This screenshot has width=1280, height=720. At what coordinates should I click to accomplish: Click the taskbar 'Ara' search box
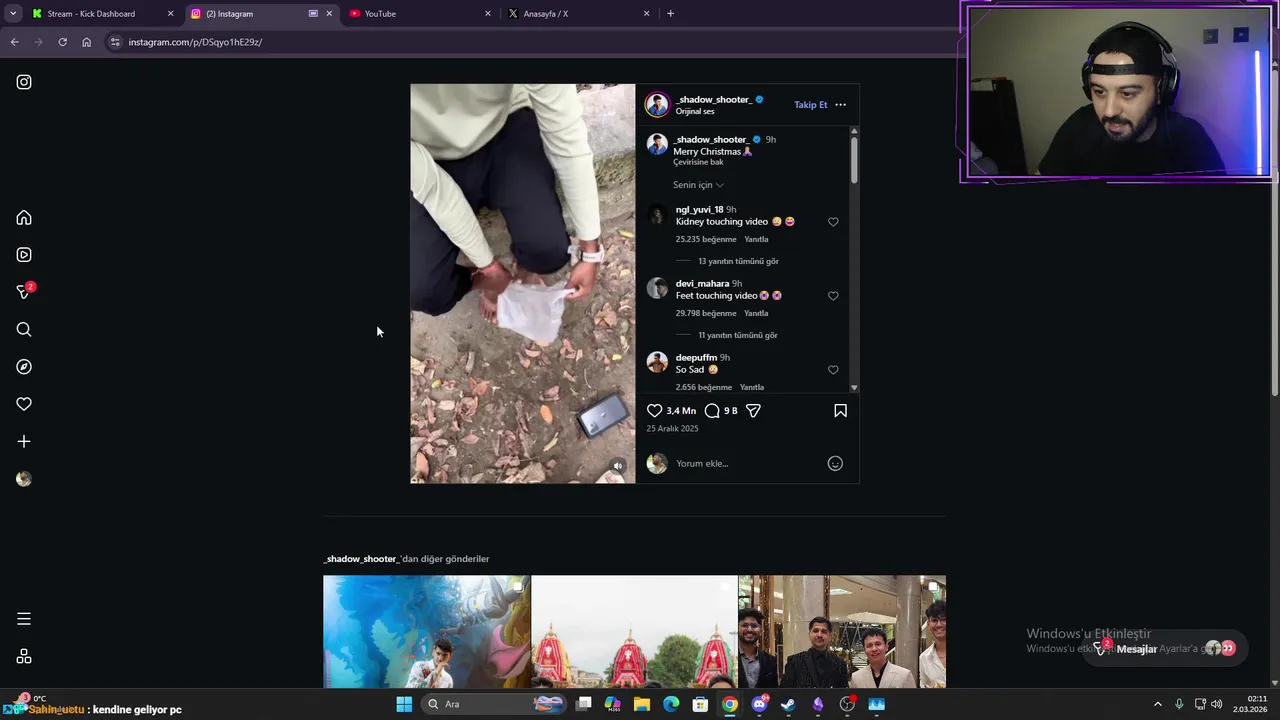pyautogui.click(x=495, y=704)
